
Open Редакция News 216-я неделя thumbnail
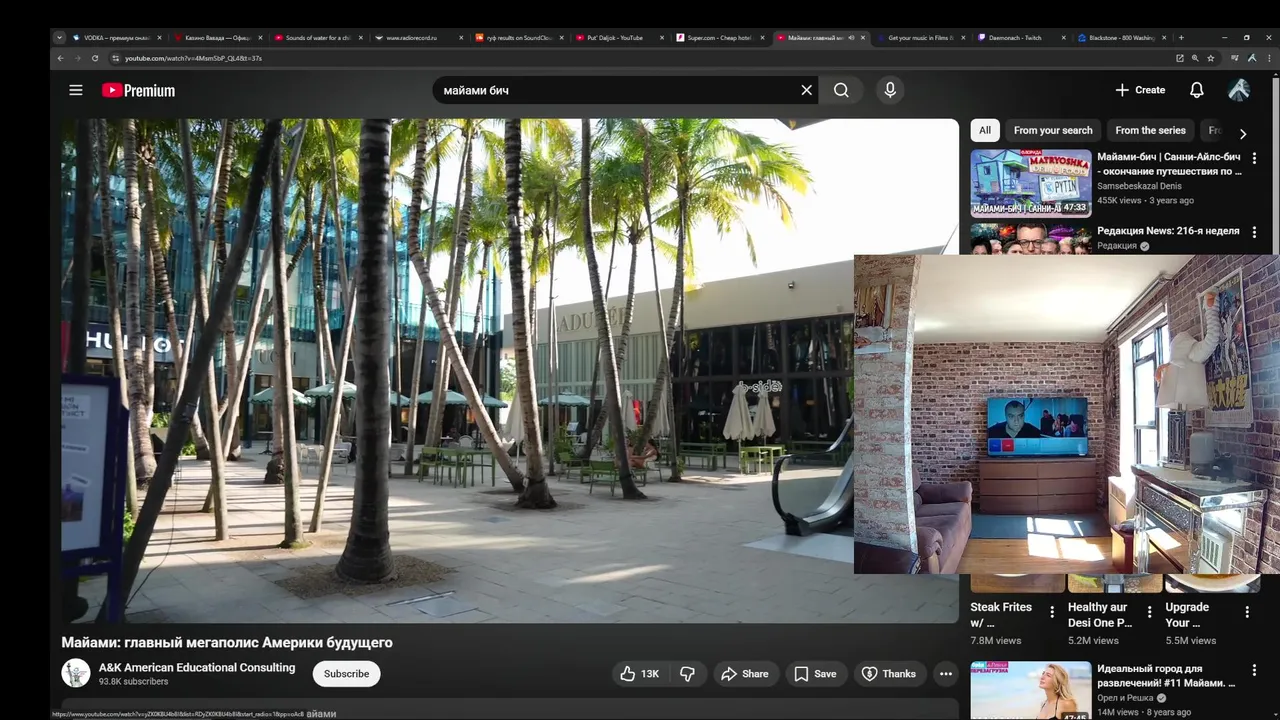(x=1031, y=239)
